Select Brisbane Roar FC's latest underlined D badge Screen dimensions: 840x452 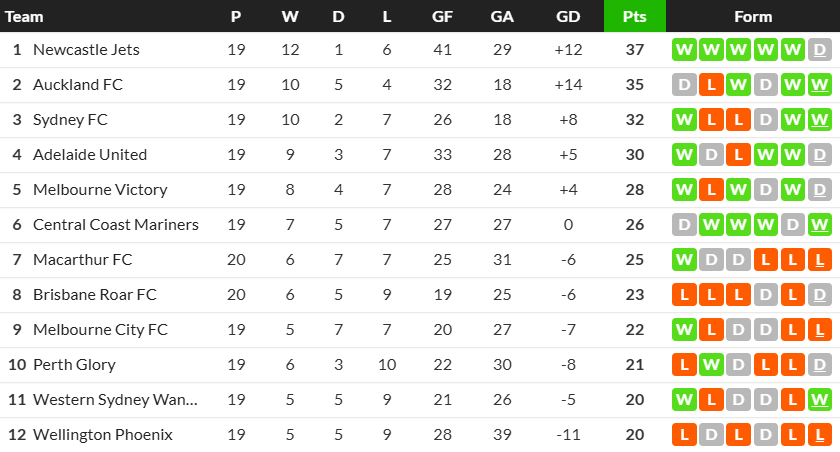click(x=820, y=295)
